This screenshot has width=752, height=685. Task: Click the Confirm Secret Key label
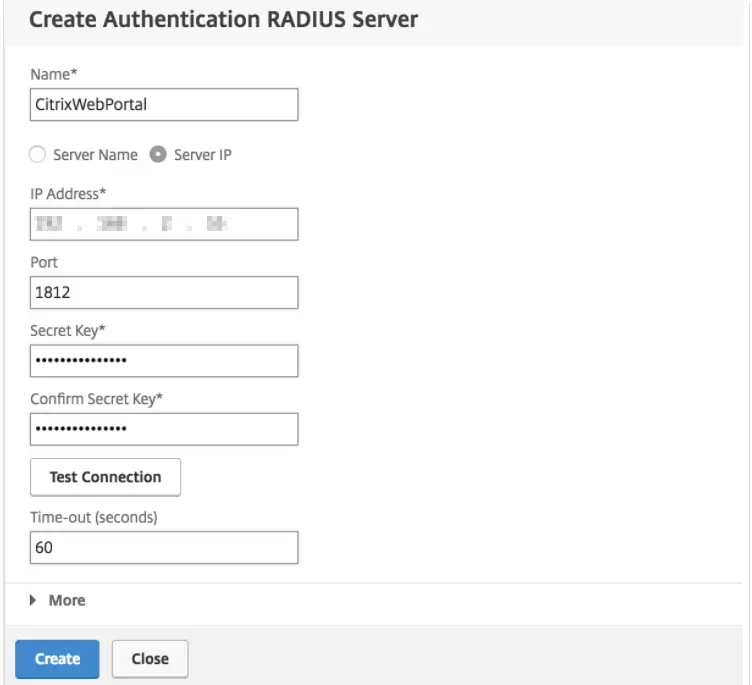tap(96, 399)
